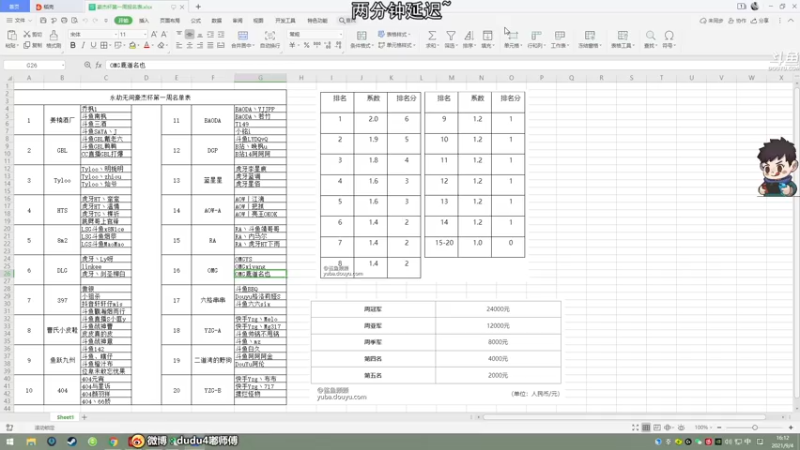The height and width of the screenshot is (450, 800).
Task: Switch to the Data tab
Action: pos(216,20)
